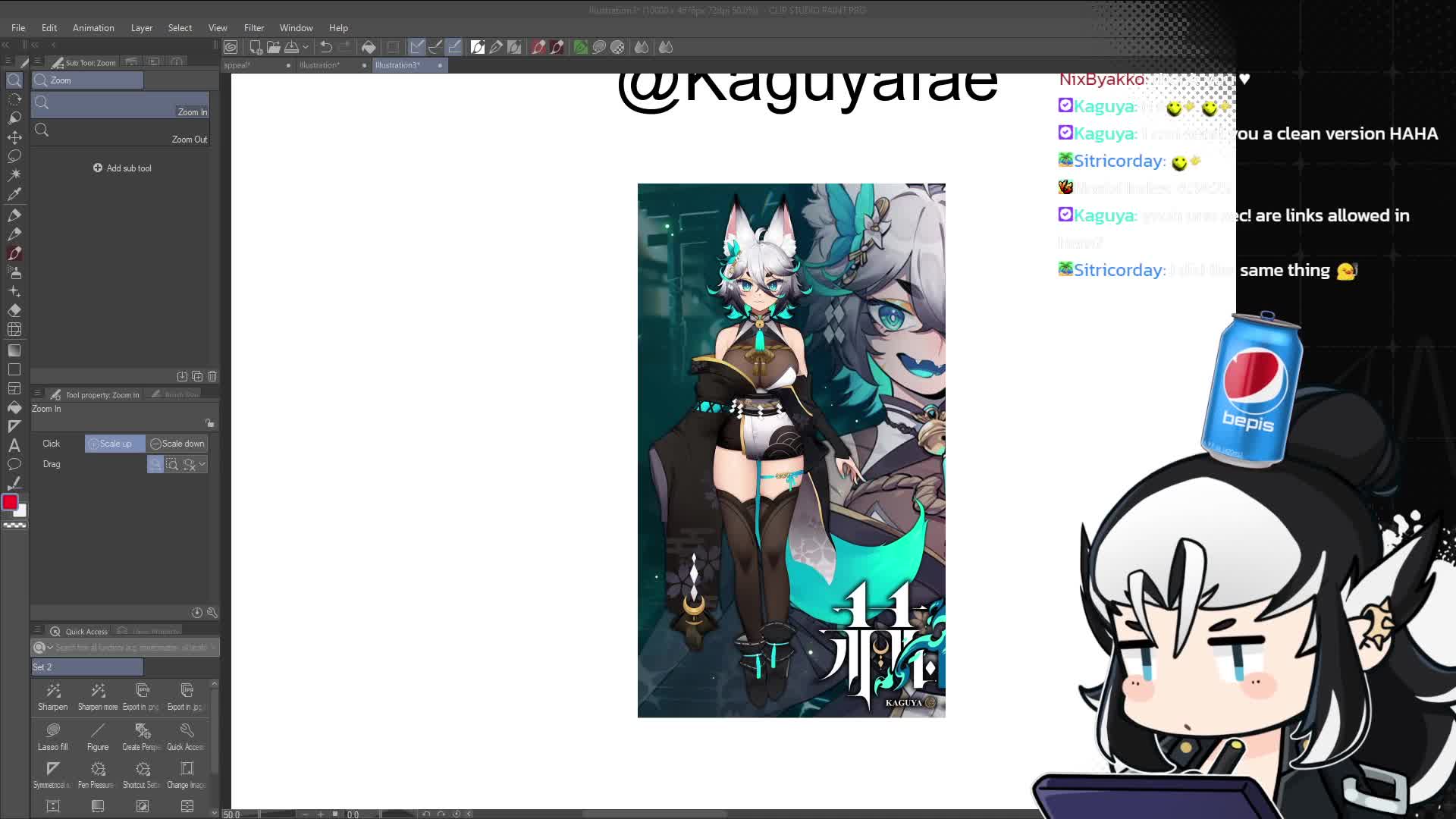
Task: Select the highlighted Brush tool
Action: pos(14,253)
